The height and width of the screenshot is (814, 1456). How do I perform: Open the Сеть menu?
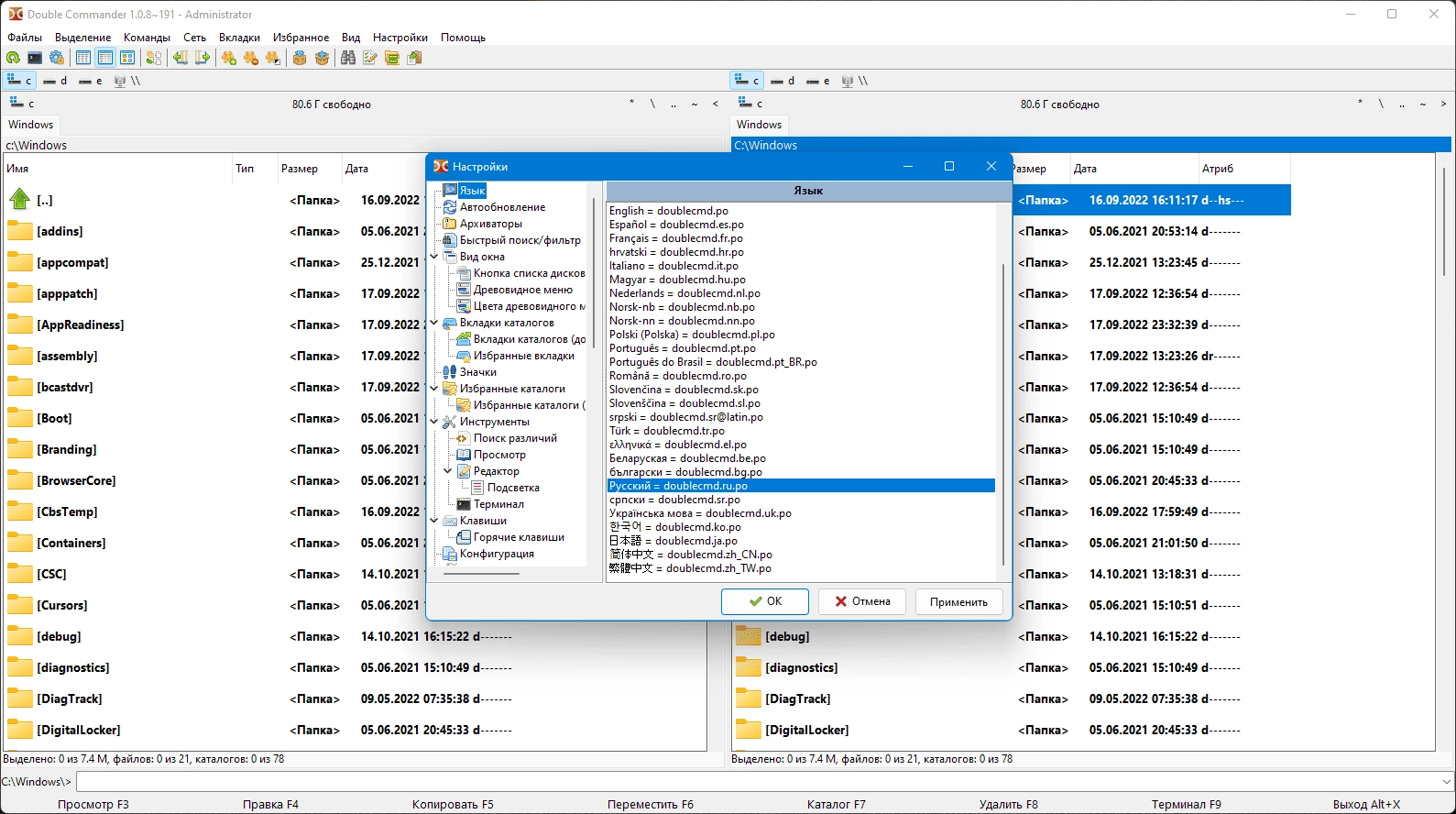point(194,38)
